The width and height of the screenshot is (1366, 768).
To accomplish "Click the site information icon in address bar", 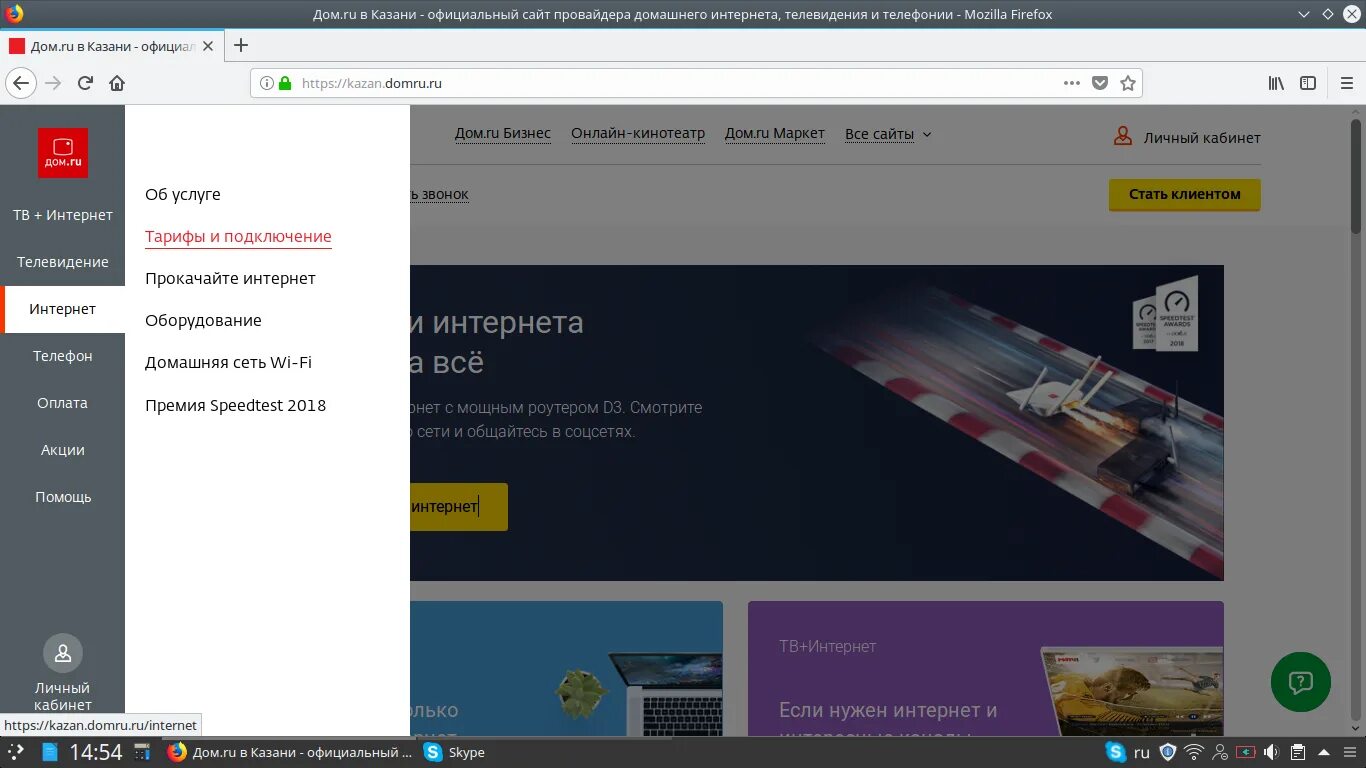I will 267,83.
